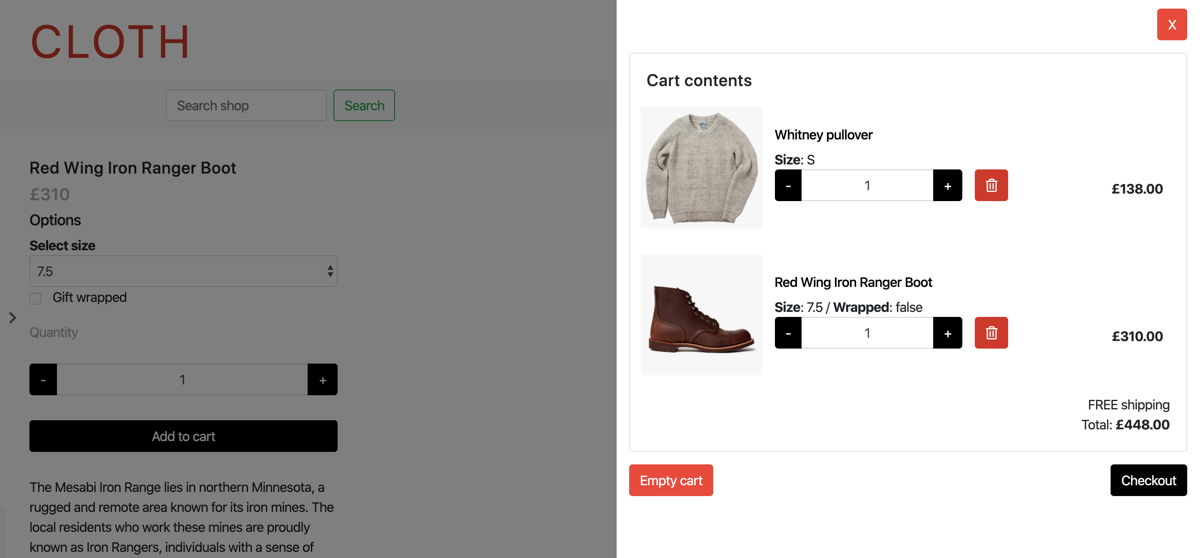Focus the Search shop input field

246,105
